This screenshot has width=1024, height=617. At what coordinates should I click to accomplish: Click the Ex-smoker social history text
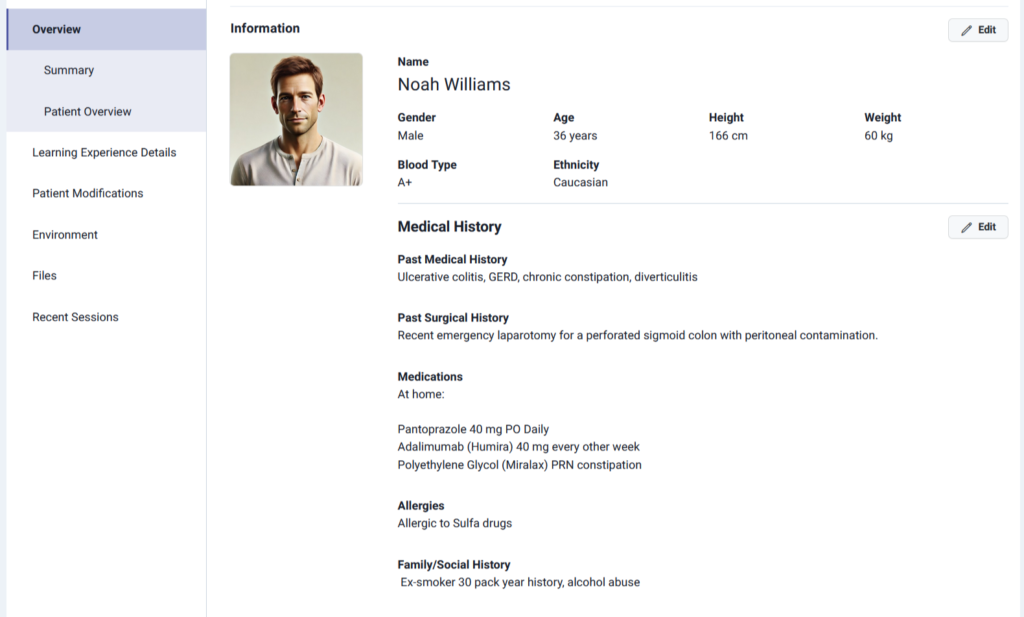[520, 582]
